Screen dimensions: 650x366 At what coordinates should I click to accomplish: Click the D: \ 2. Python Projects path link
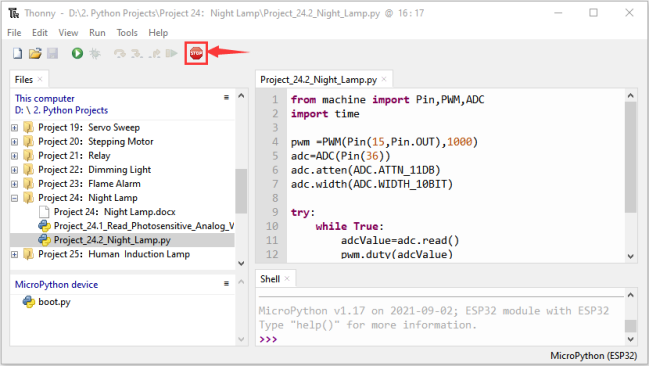[x=61, y=110]
